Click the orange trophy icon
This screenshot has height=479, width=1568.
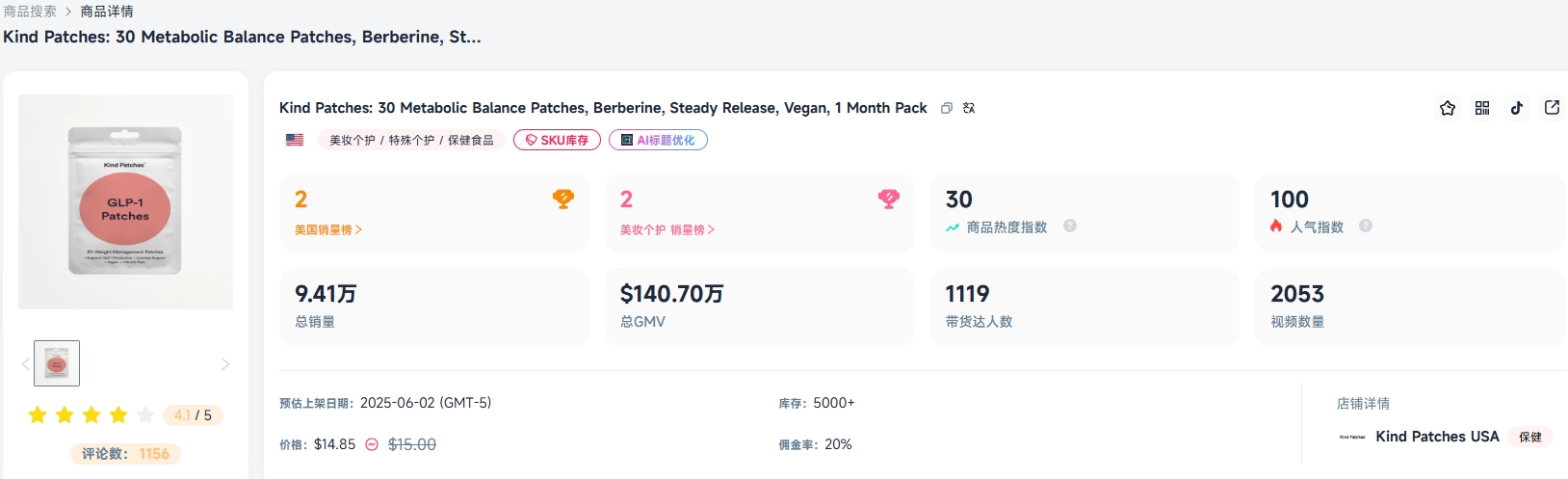(x=563, y=199)
